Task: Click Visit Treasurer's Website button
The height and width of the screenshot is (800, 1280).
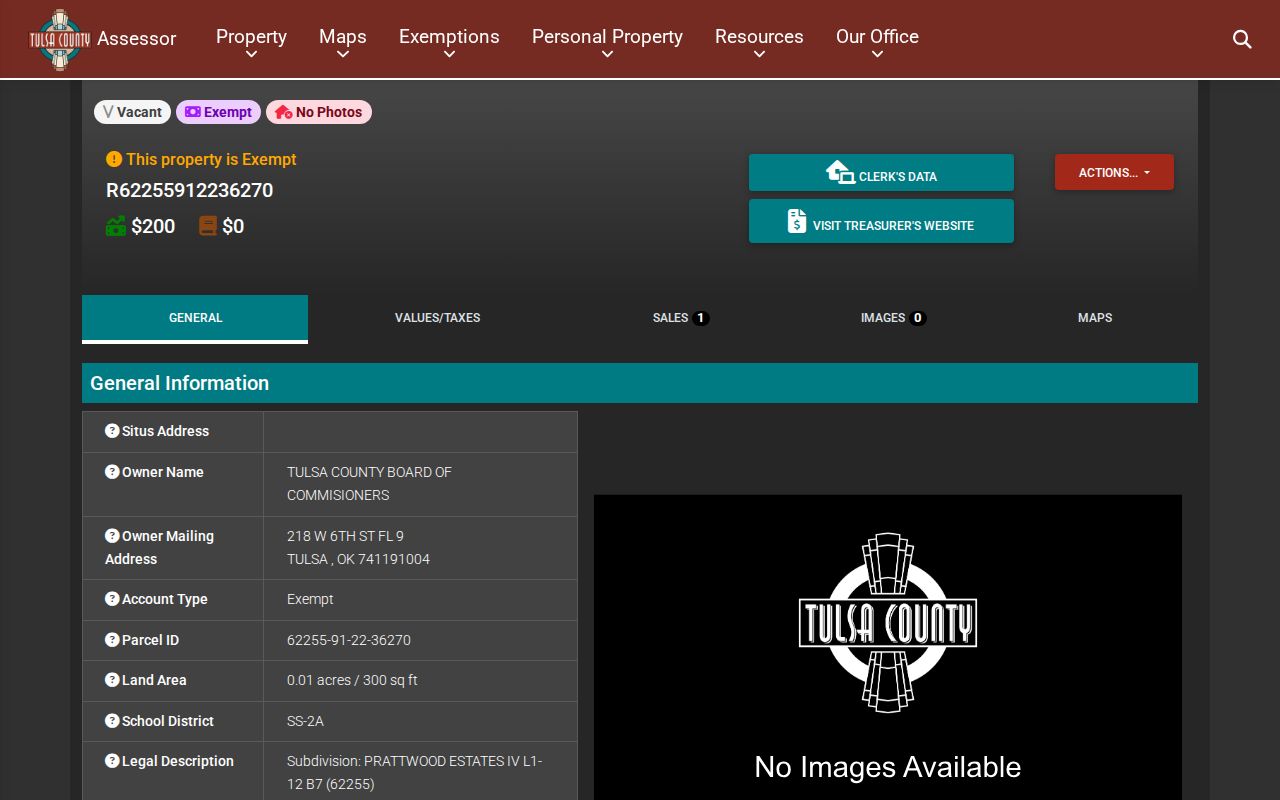Action: pyautogui.click(x=881, y=221)
